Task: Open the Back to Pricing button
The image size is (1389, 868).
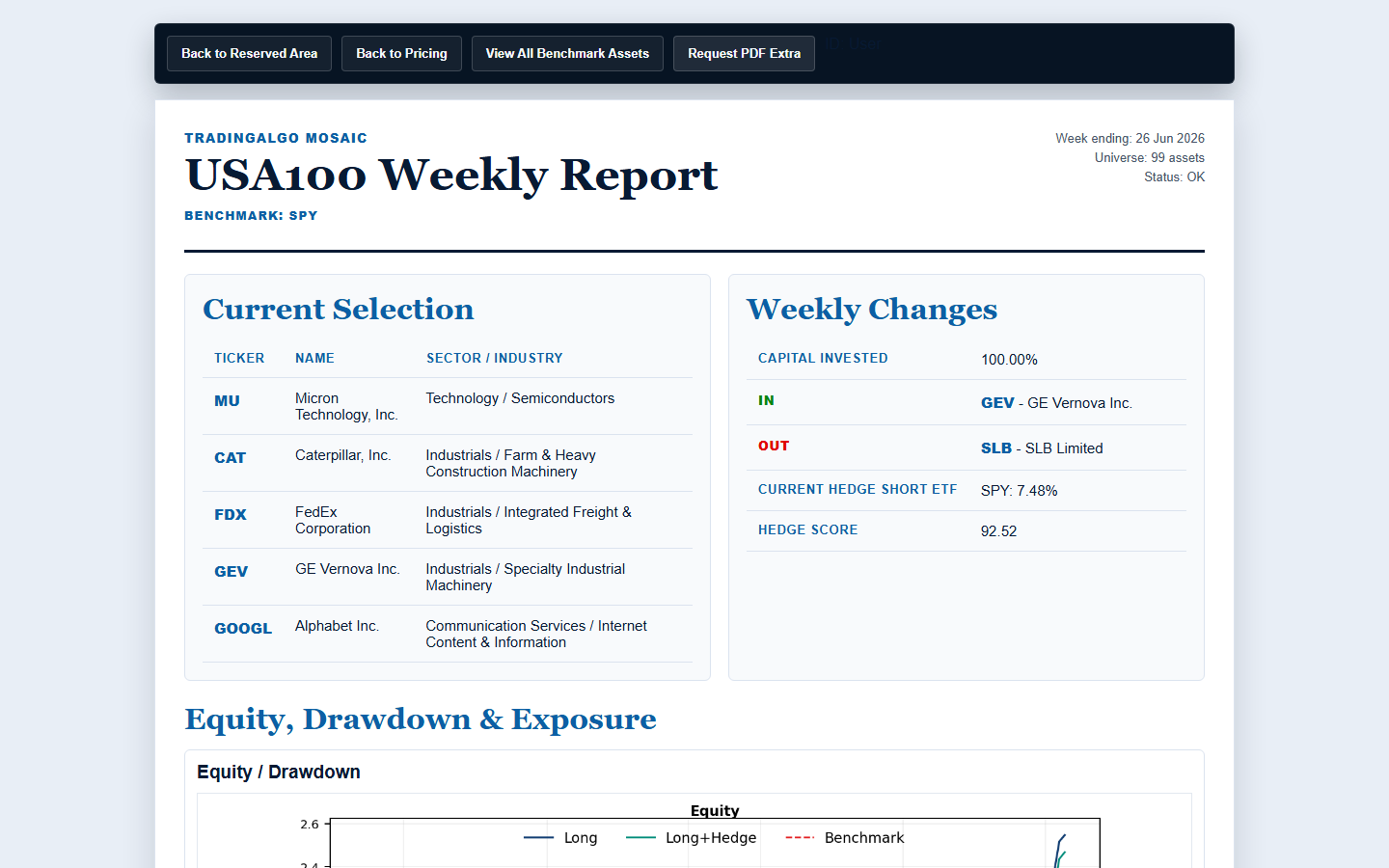Action: [401, 54]
